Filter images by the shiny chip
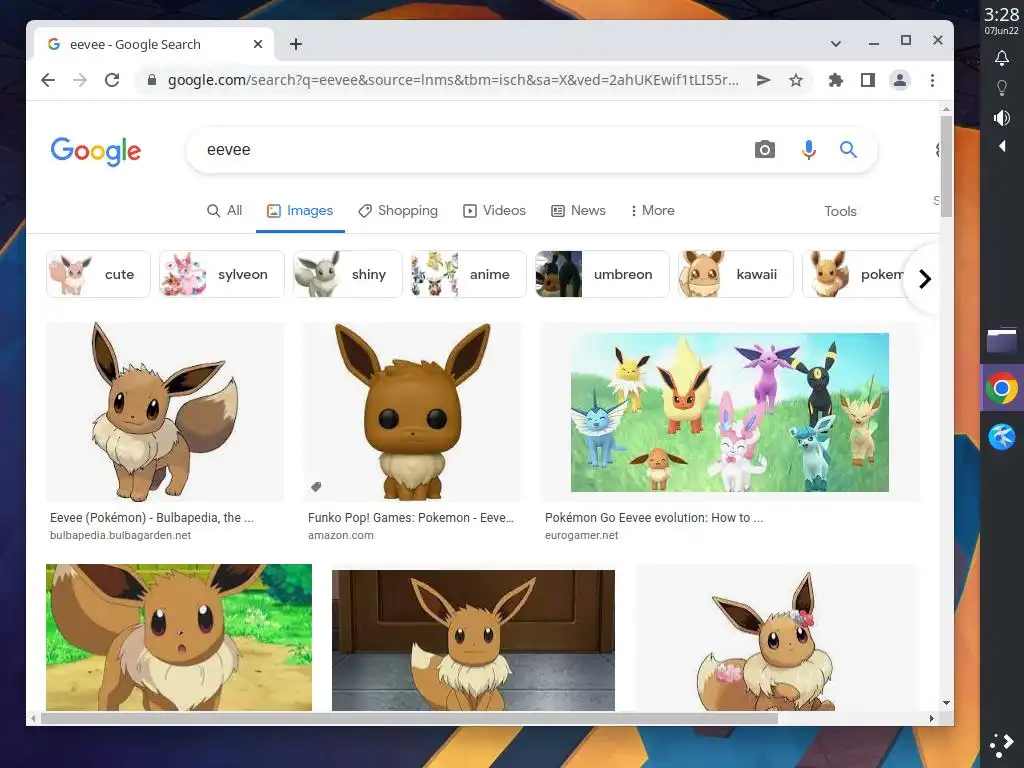 click(348, 274)
